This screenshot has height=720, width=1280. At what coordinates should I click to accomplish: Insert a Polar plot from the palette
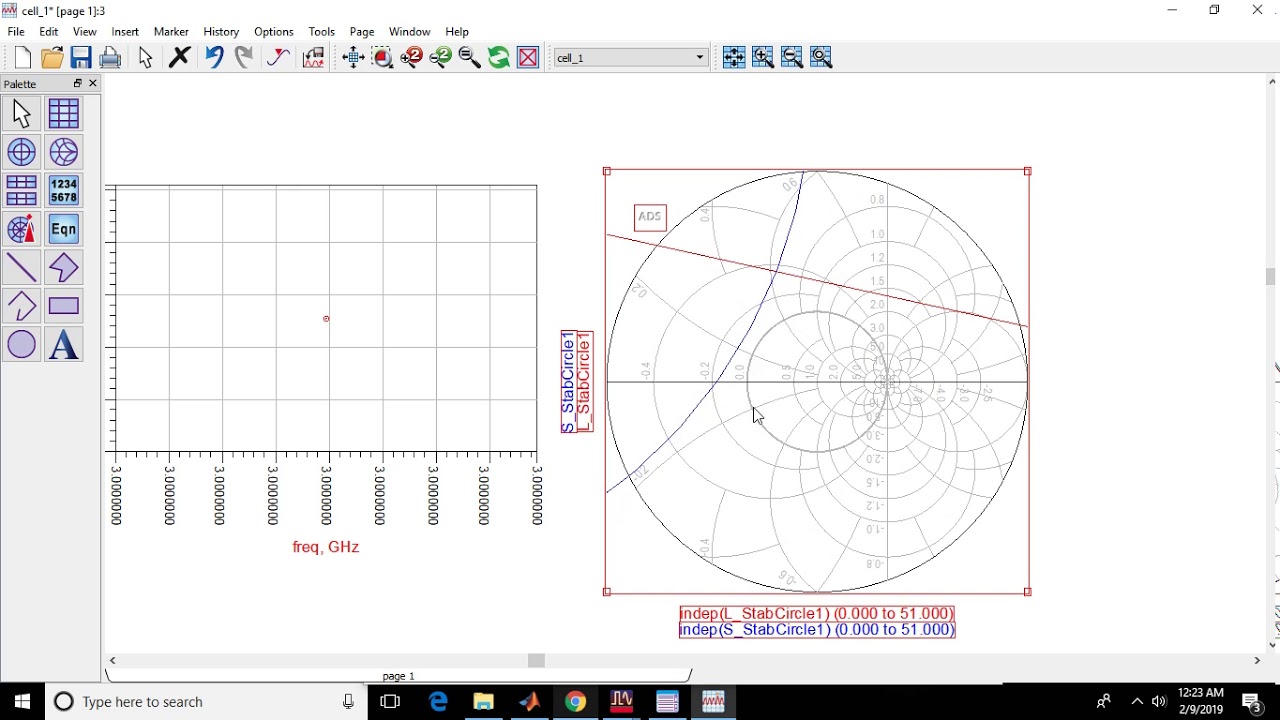click(21, 152)
